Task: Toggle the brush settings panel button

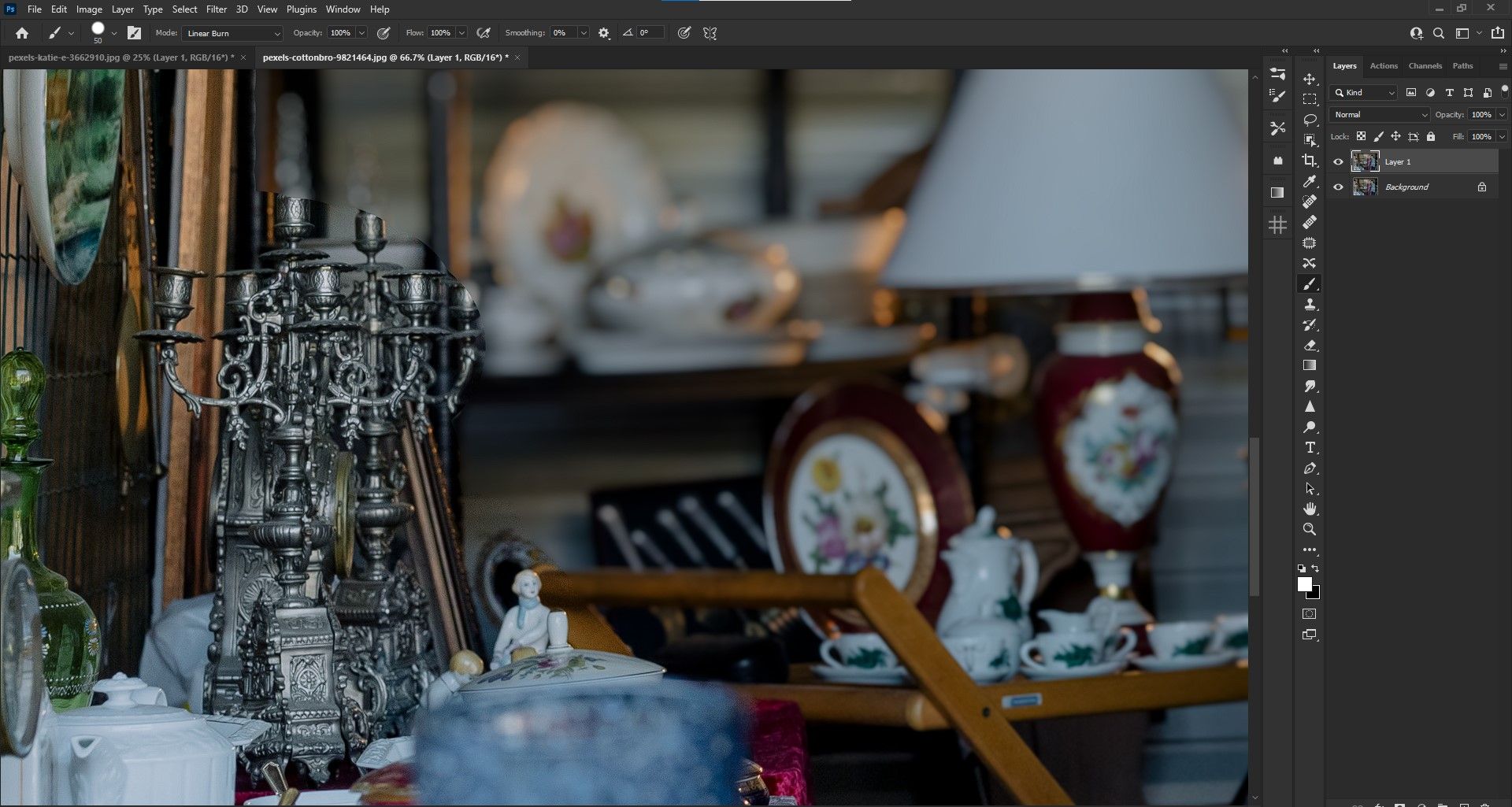Action: coord(135,33)
